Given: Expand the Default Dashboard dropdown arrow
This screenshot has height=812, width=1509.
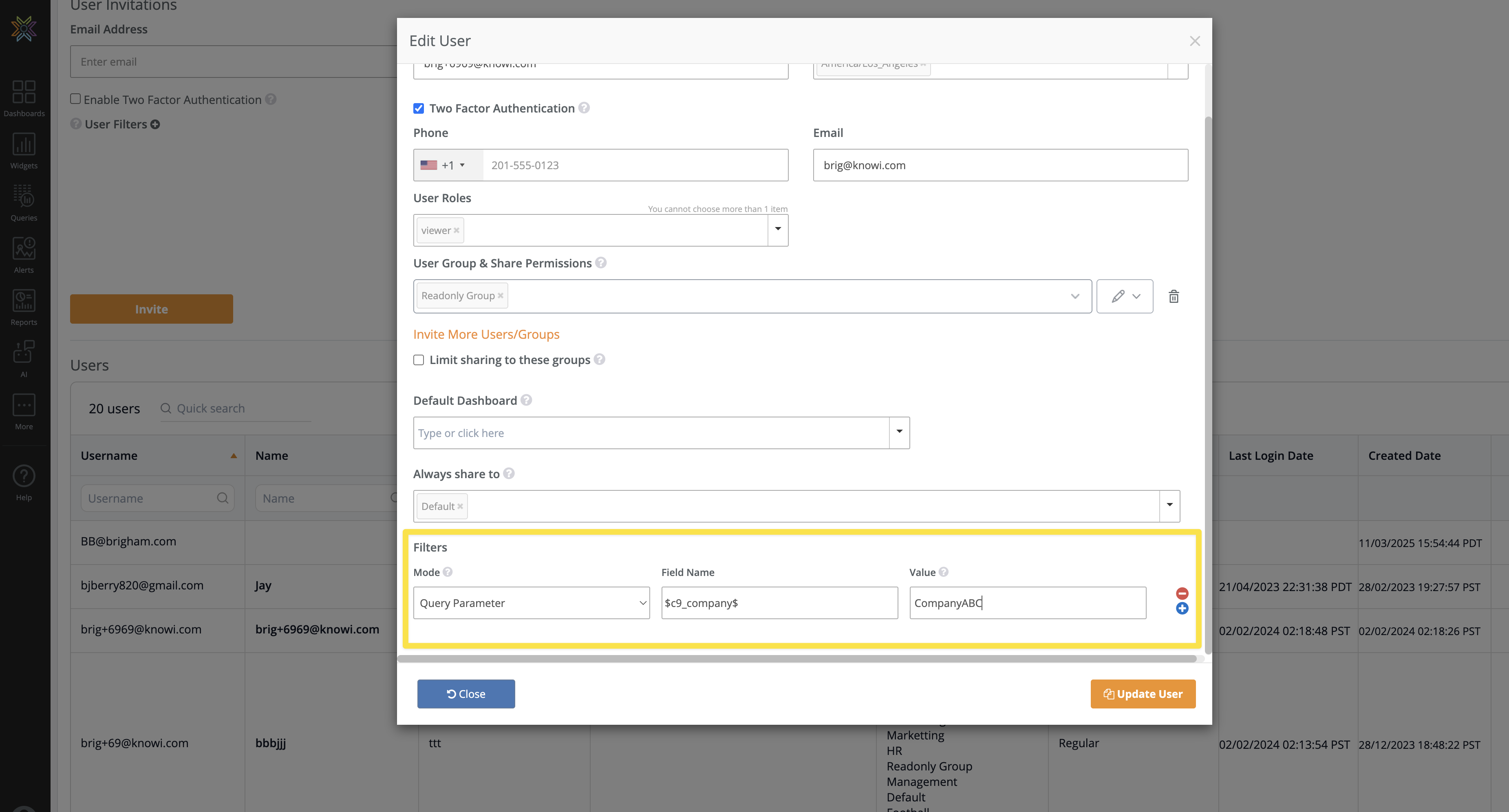Looking at the screenshot, I should click(899, 432).
